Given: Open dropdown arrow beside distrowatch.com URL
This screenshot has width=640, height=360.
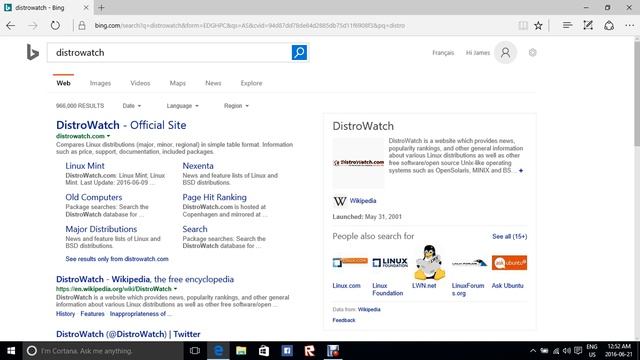Looking at the screenshot, I should click(x=109, y=136).
